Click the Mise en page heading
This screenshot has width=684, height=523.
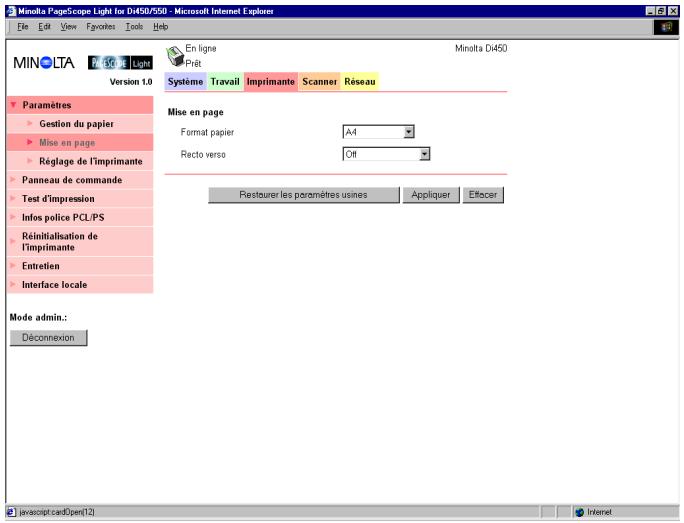[195, 112]
